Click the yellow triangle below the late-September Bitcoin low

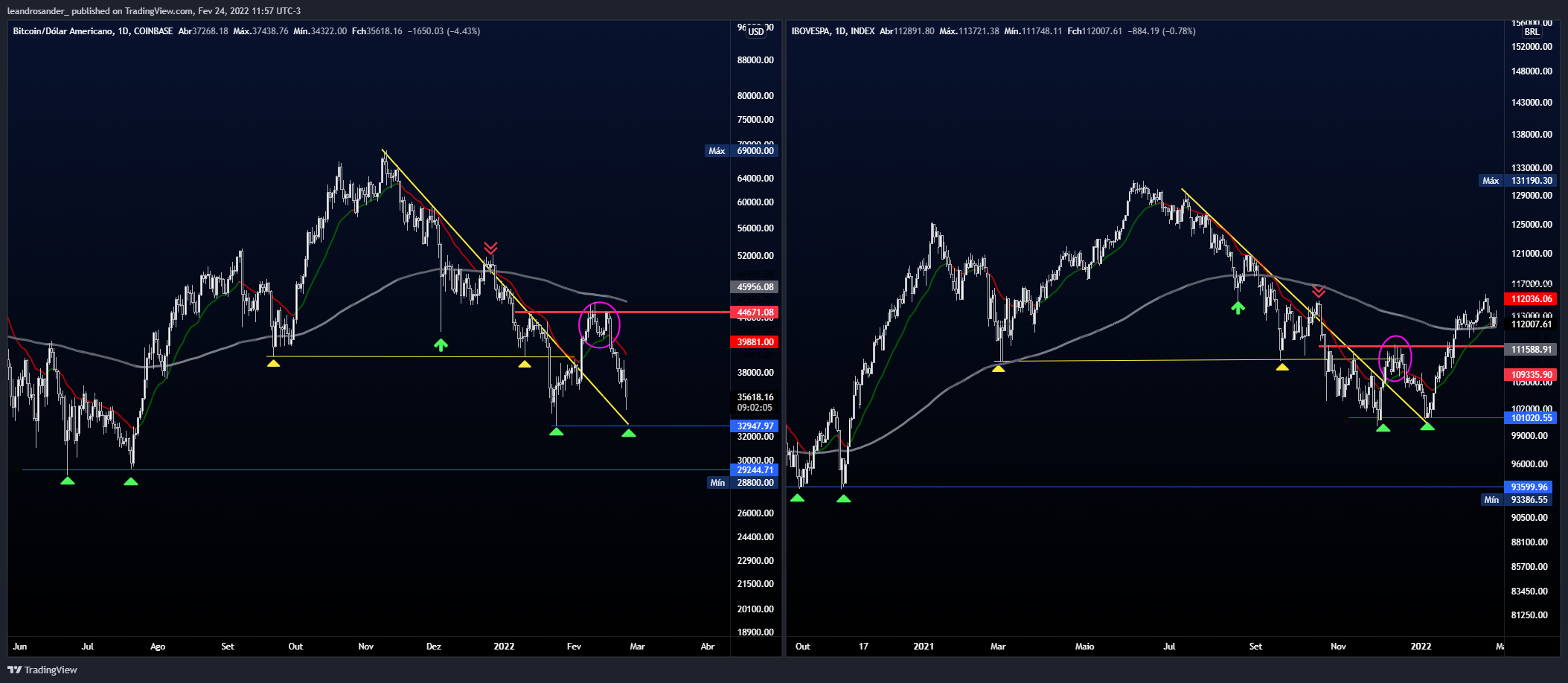point(273,363)
